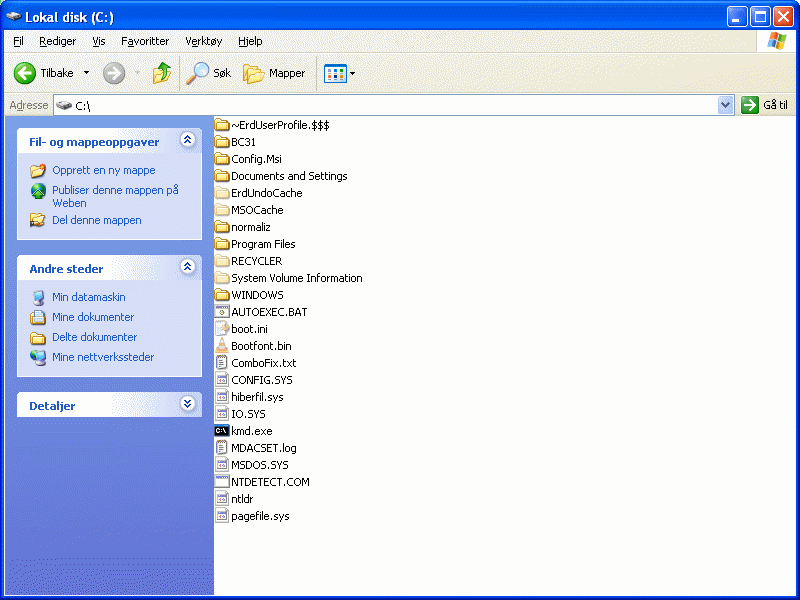
Task: Open the Tilbake history dropdown arrow
Action: point(86,73)
